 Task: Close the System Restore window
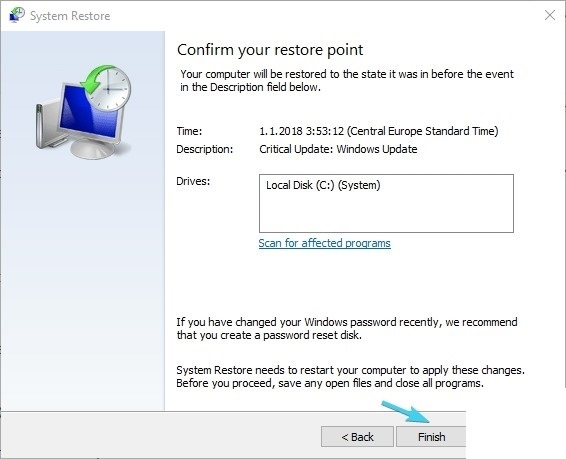(x=550, y=15)
